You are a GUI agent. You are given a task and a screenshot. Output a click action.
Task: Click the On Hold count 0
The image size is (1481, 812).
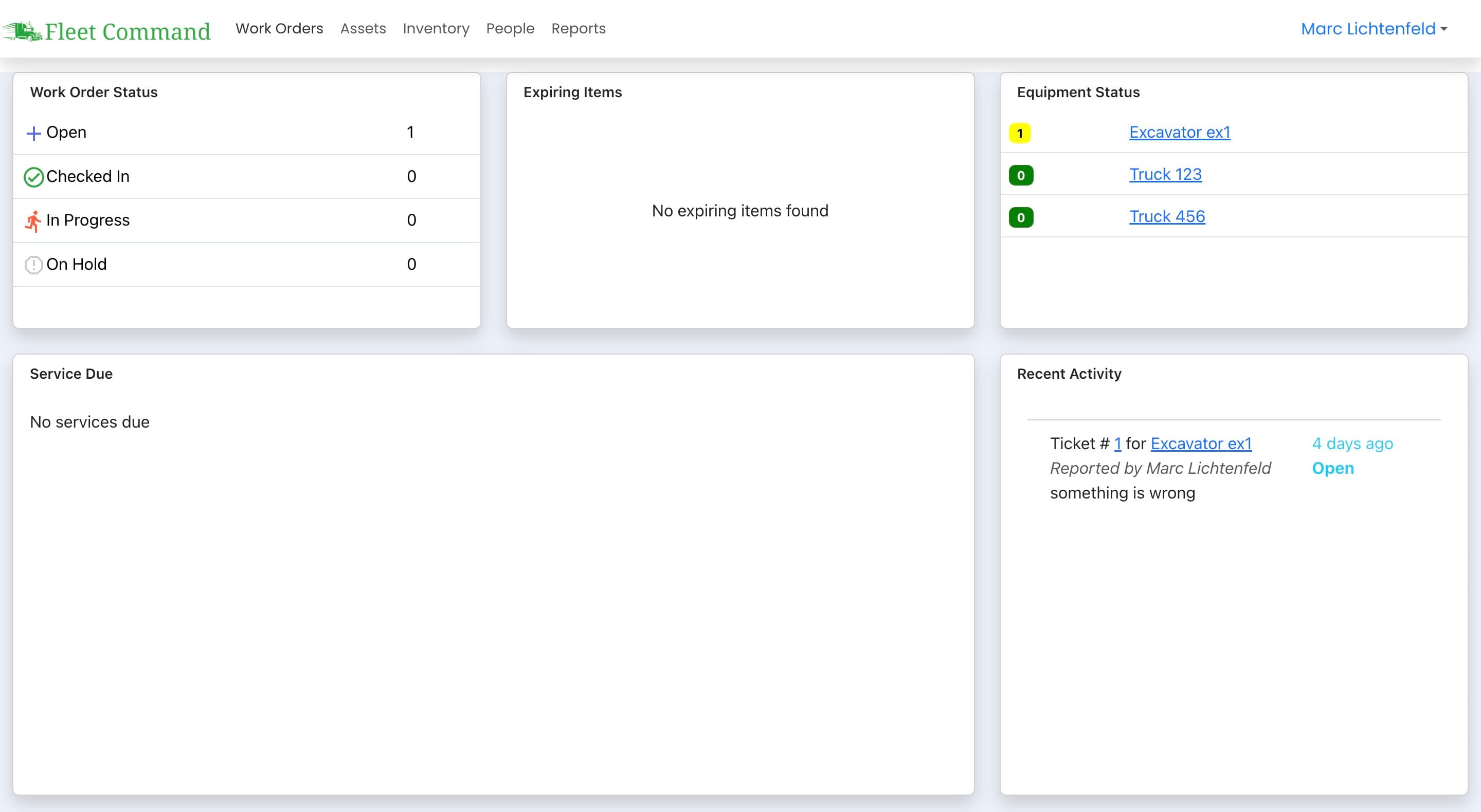(411, 264)
